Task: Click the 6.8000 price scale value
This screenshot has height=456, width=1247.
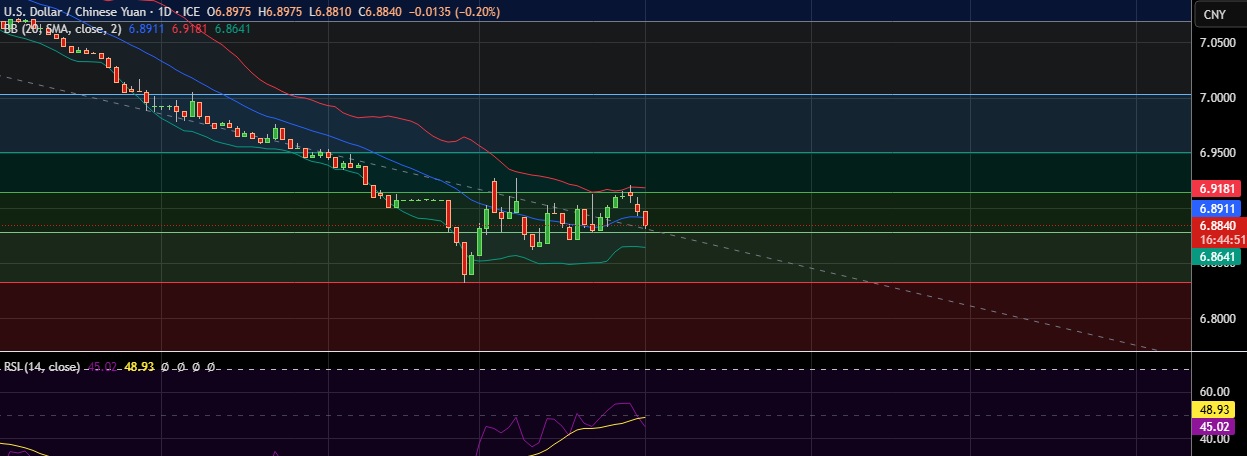Action: pos(1219,319)
